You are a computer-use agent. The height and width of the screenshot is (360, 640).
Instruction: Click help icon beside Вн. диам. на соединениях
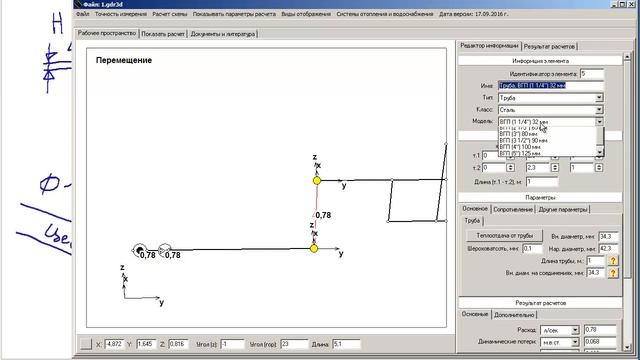coord(613,273)
